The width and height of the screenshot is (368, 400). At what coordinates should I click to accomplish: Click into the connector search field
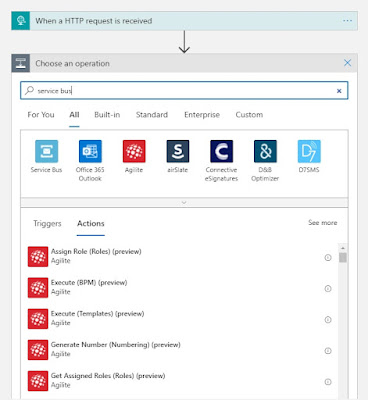184,90
